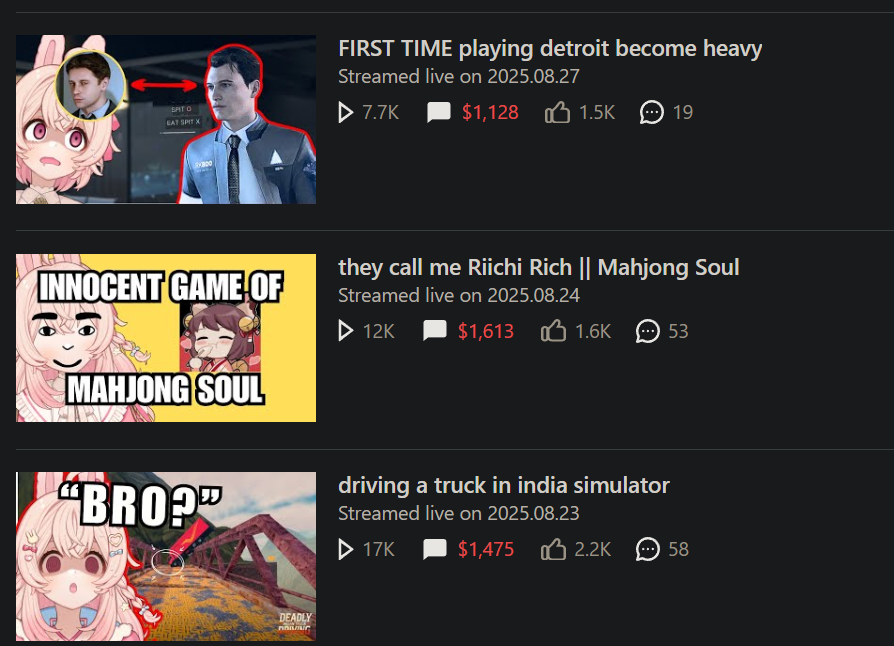Open the Detroit Become Heavy stream thumbnail
Screen dimensions: 894x646
pyautogui.click(x=166, y=119)
